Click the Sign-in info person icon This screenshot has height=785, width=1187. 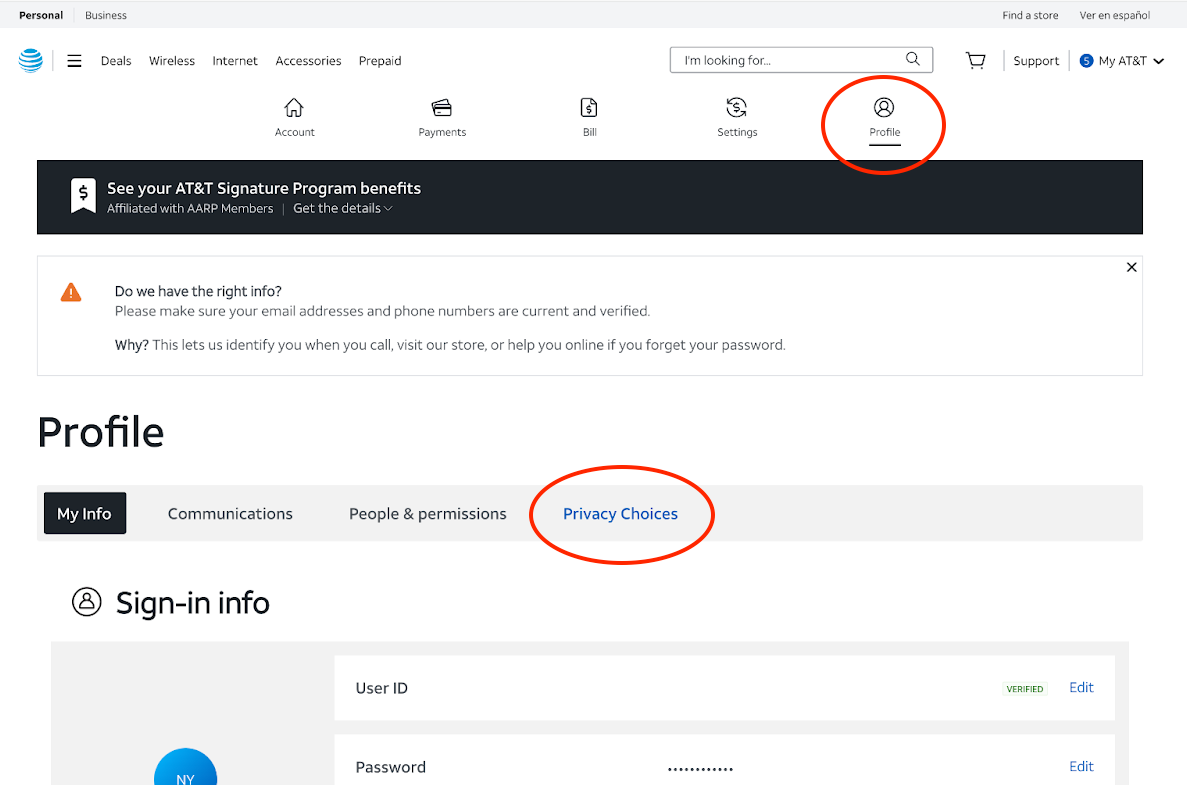coord(87,601)
